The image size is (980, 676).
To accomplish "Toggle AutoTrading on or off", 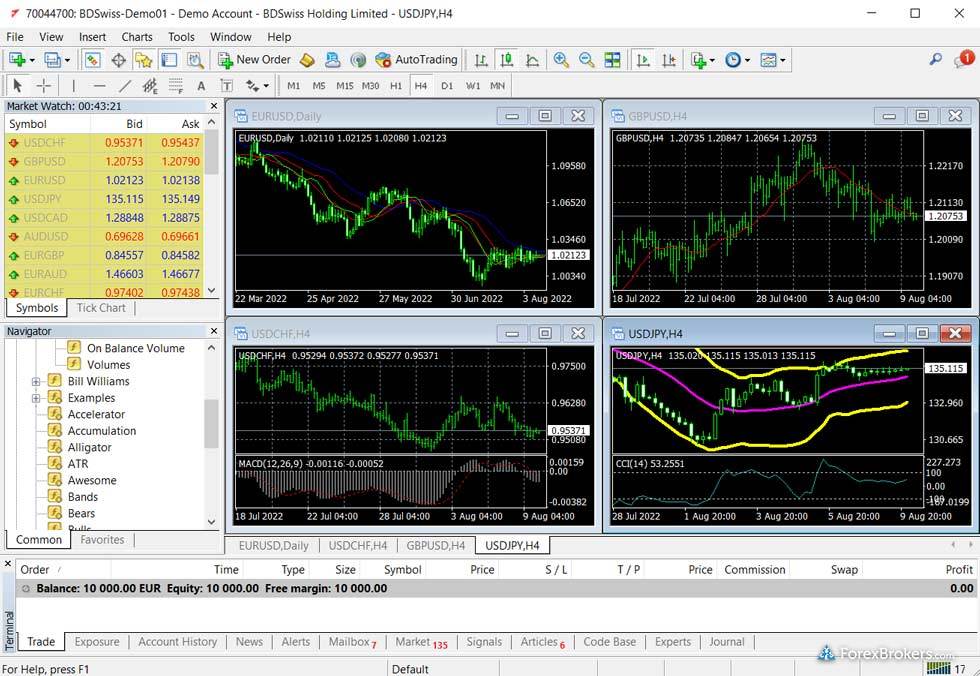I will pyautogui.click(x=416, y=60).
